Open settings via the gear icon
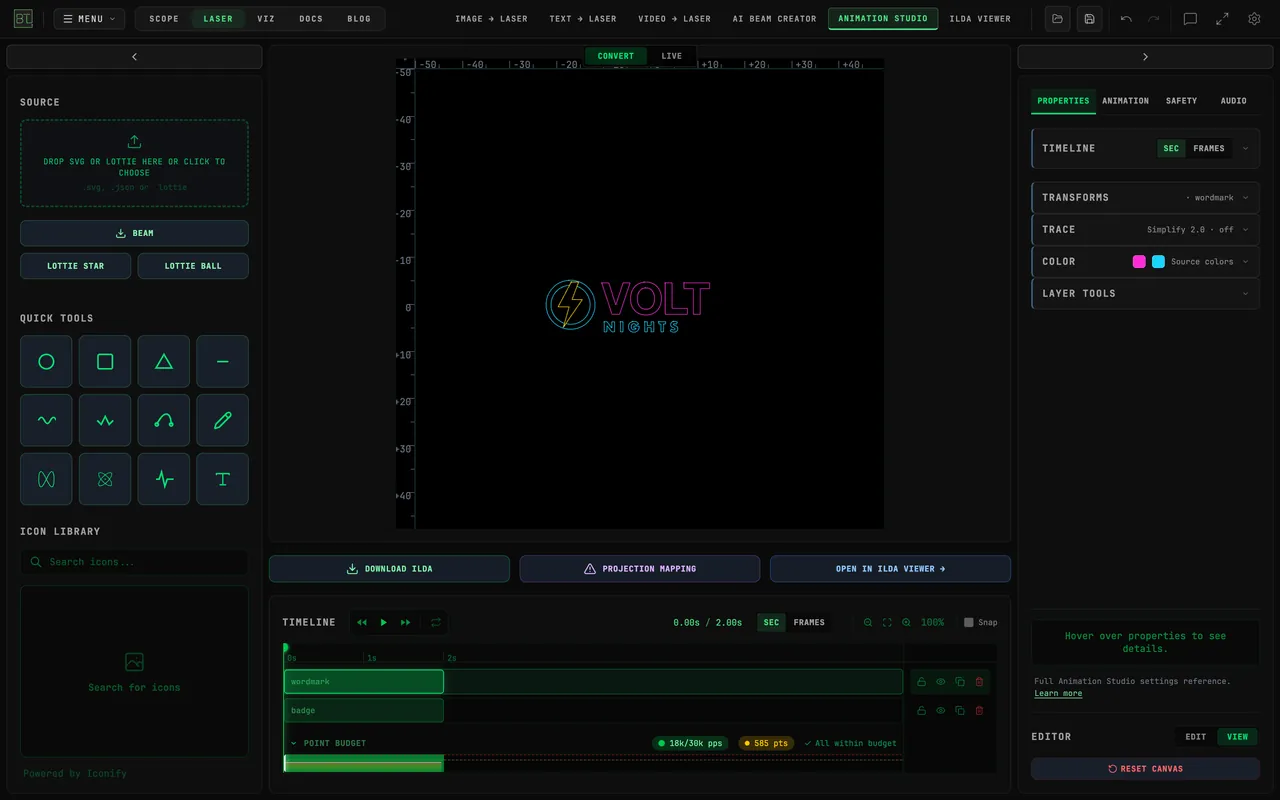1280x800 pixels. (1254, 19)
